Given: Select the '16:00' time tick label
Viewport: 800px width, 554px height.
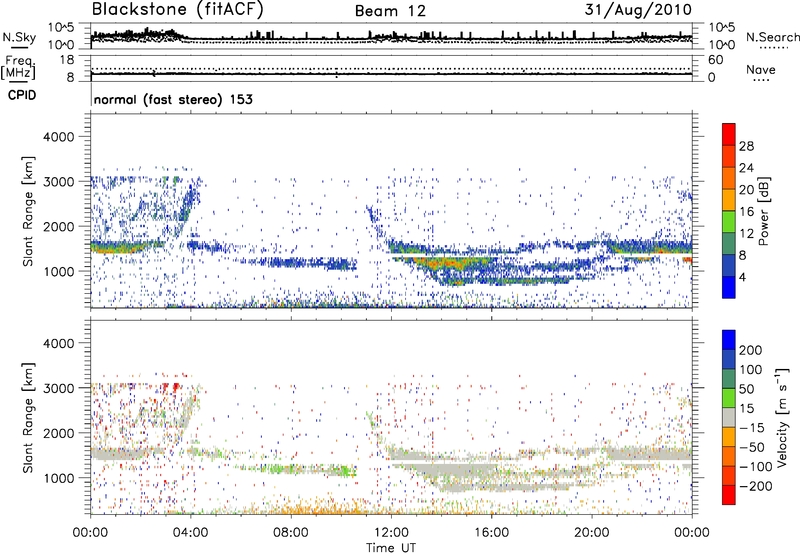Looking at the screenshot, I should point(492,533).
